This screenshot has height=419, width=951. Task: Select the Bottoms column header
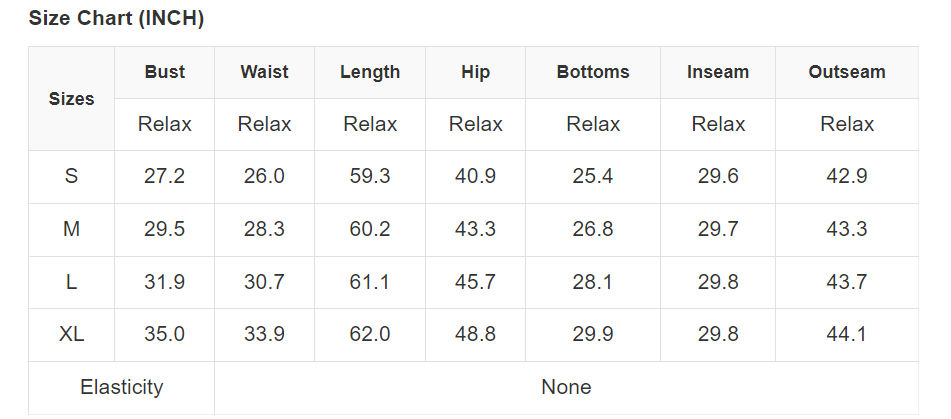(x=593, y=72)
